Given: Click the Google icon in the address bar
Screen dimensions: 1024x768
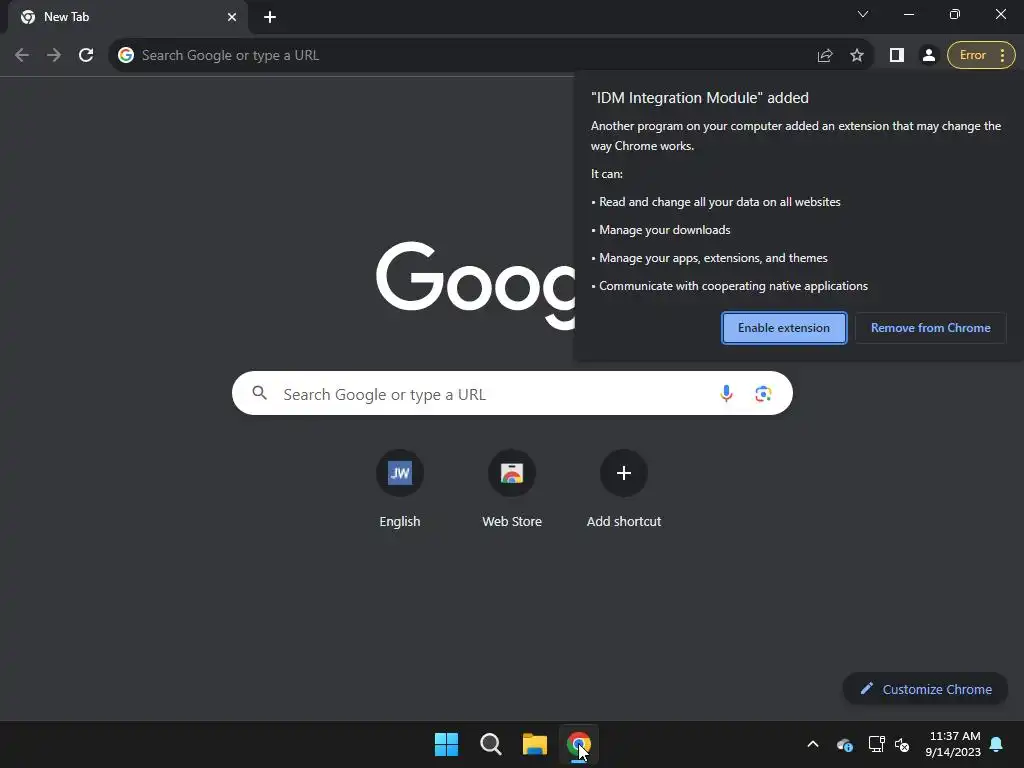Looking at the screenshot, I should [126, 56].
